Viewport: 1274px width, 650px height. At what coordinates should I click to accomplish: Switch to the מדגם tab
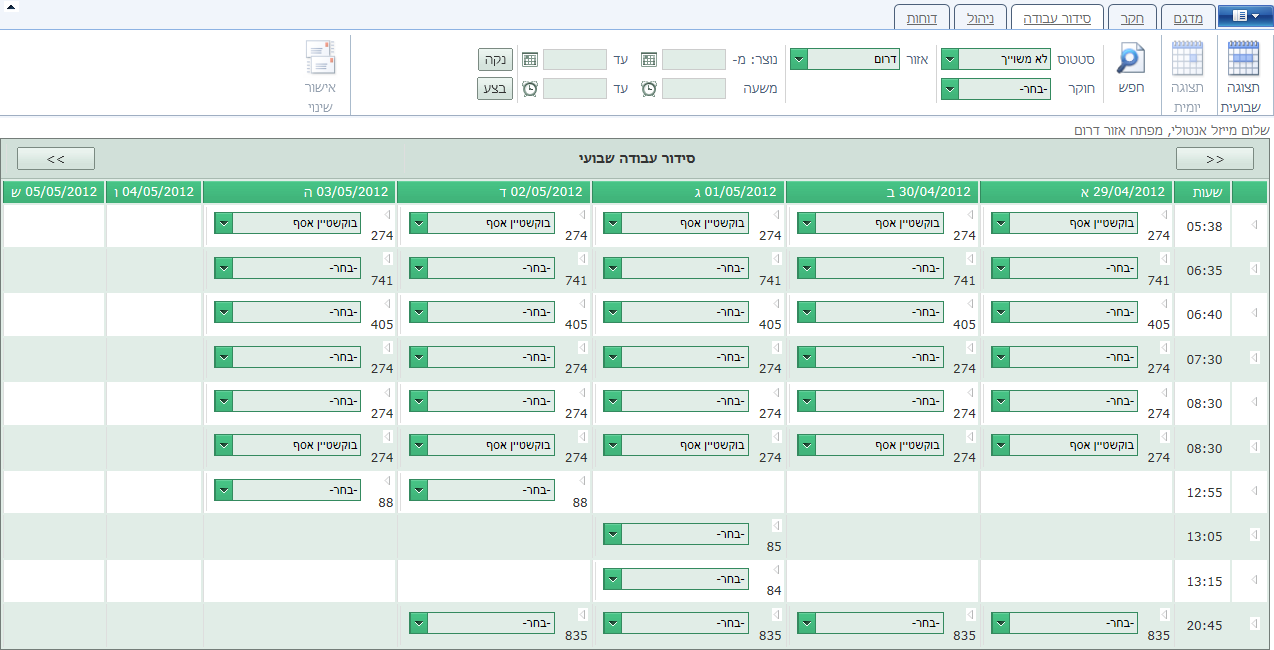click(1189, 18)
